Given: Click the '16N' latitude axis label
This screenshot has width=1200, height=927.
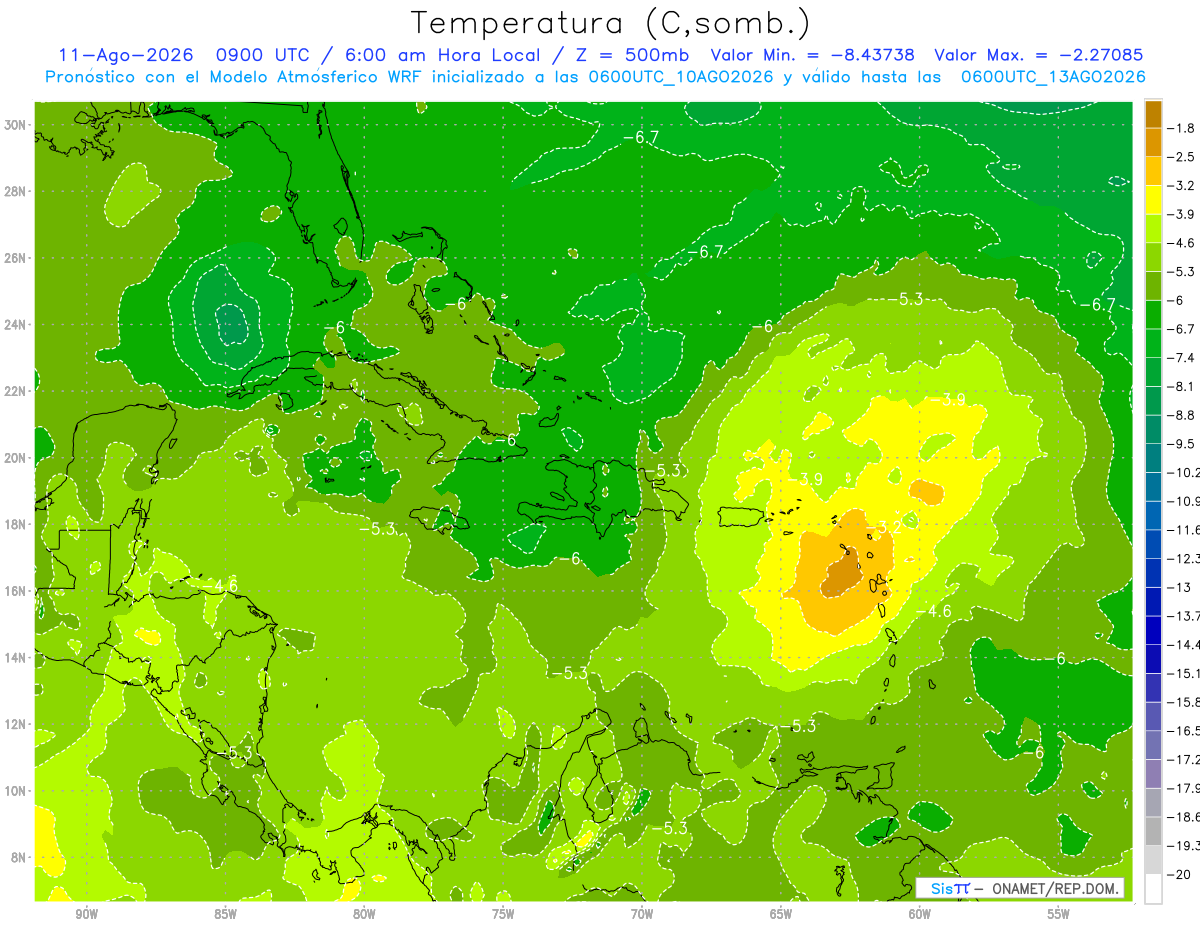Looking at the screenshot, I should pos(16,591).
